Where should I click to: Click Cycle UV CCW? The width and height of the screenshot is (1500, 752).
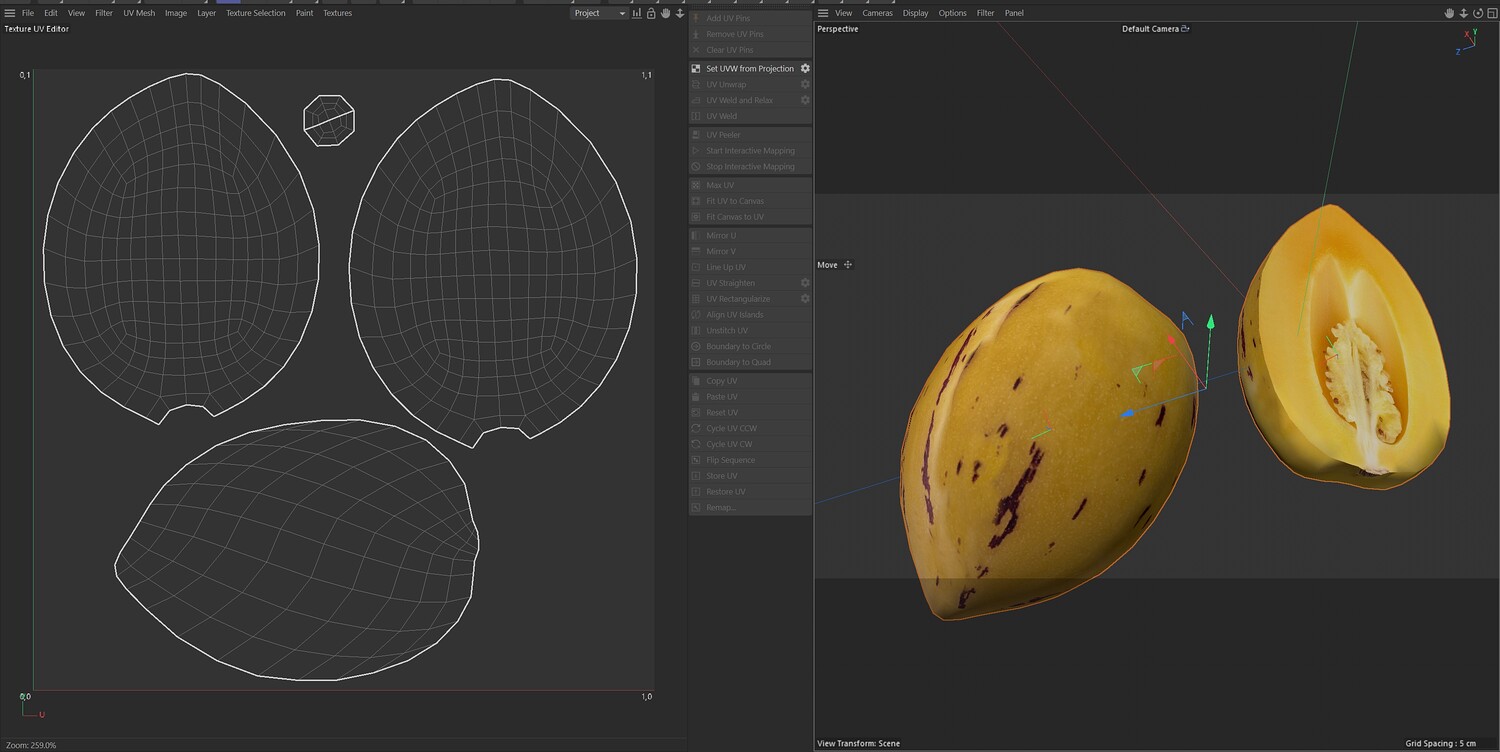[x=750, y=428]
